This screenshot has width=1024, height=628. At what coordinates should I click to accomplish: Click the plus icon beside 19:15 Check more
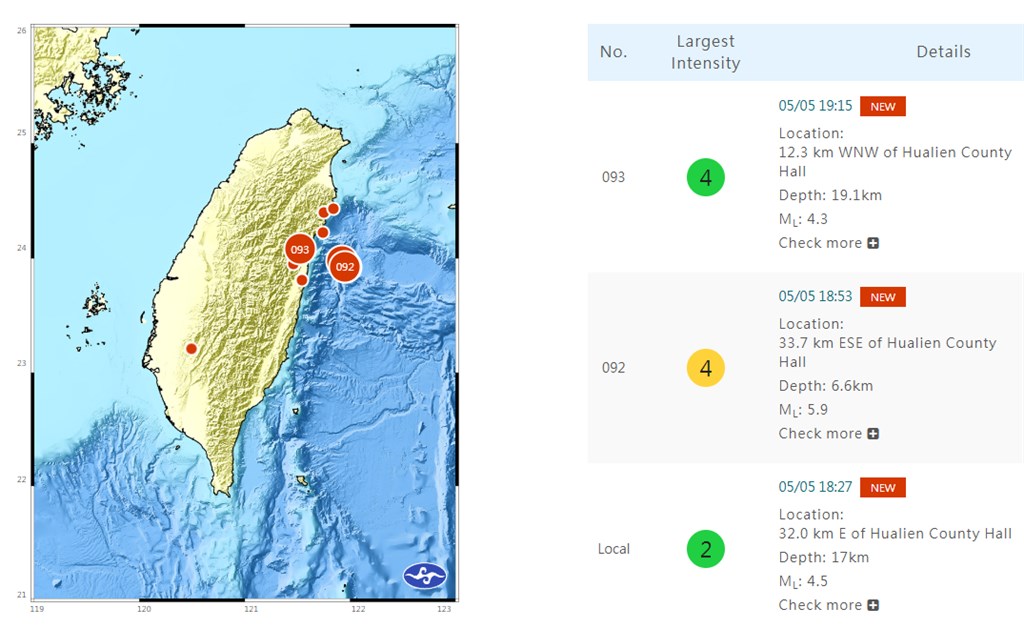pyautogui.click(x=873, y=243)
